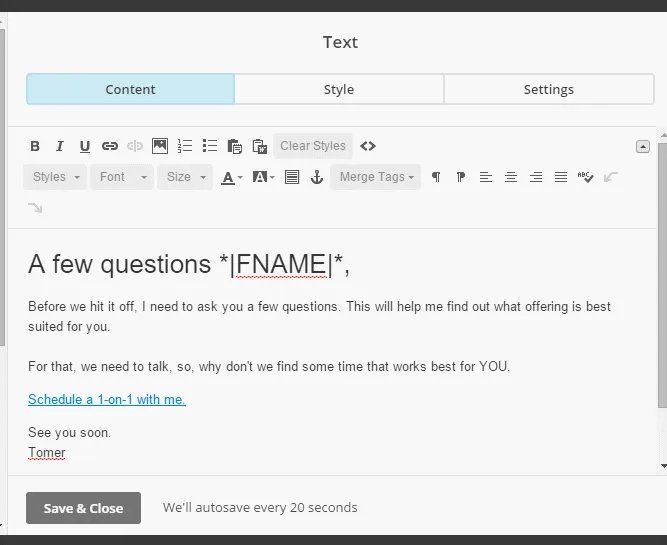Insert an image with picture icon
Image resolution: width=667 pixels, height=545 pixels.
click(x=160, y=146)
